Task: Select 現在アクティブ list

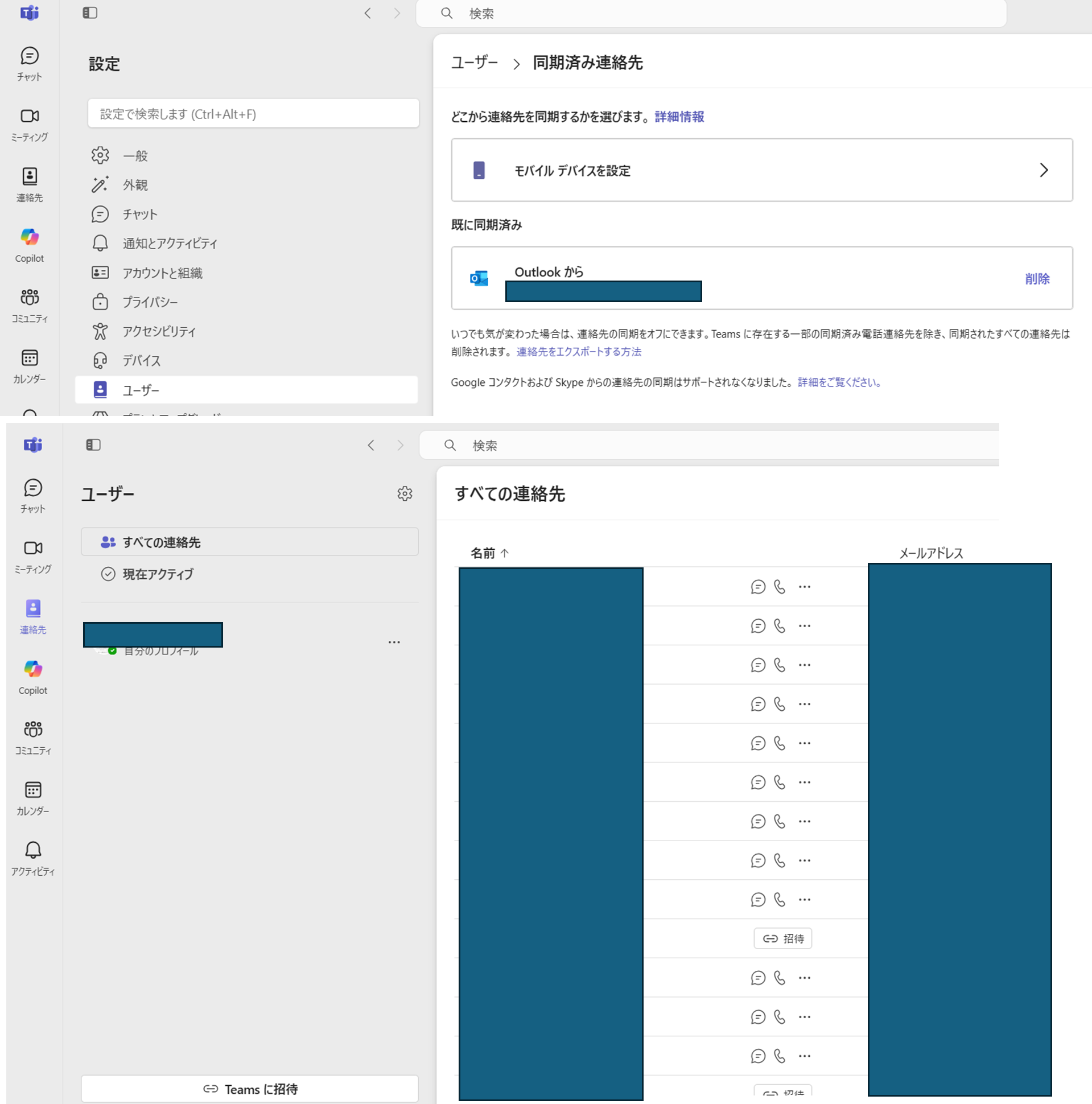Action: [x=250, y=574]
